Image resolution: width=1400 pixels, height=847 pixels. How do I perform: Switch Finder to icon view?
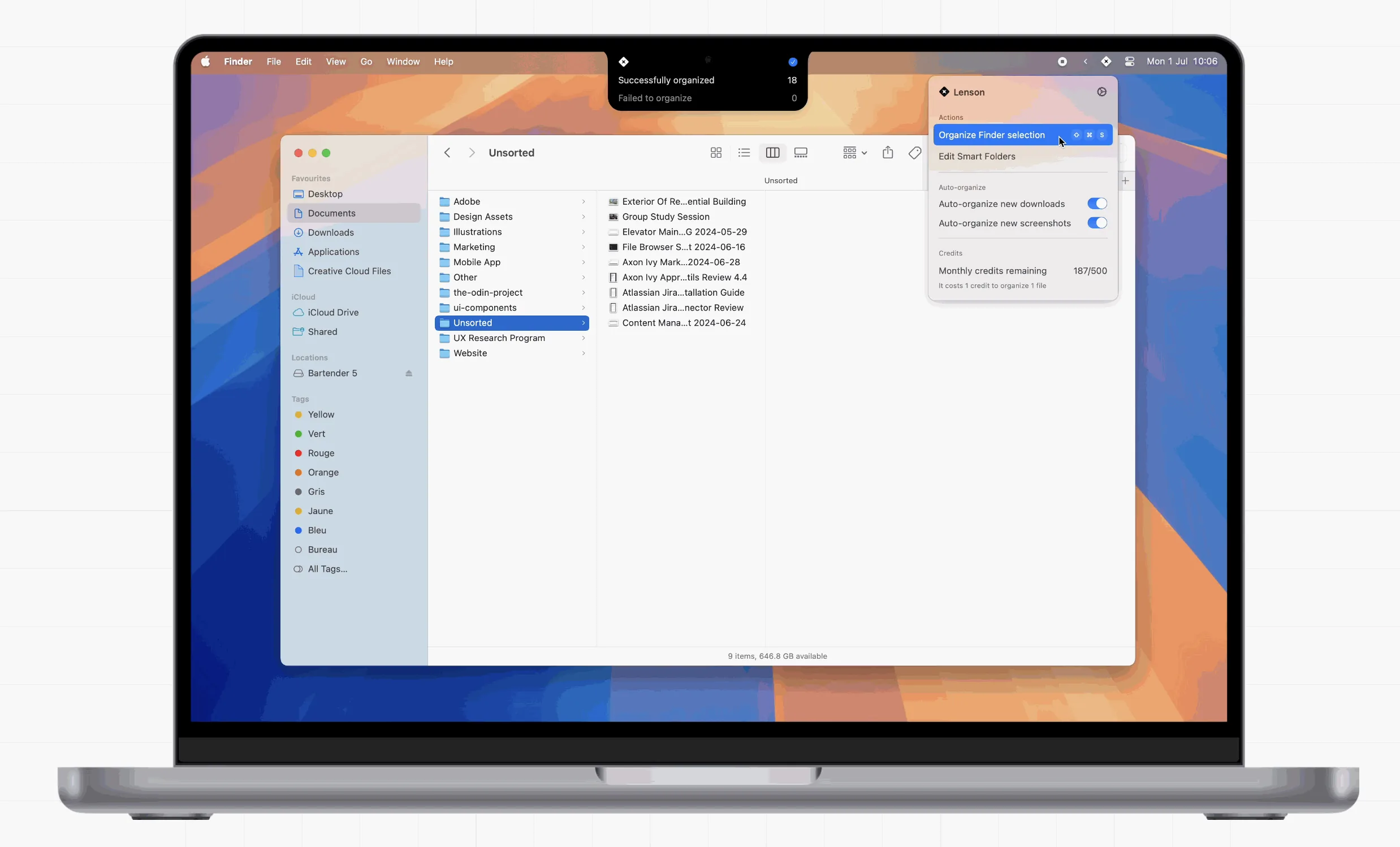[x=716, y=153]
